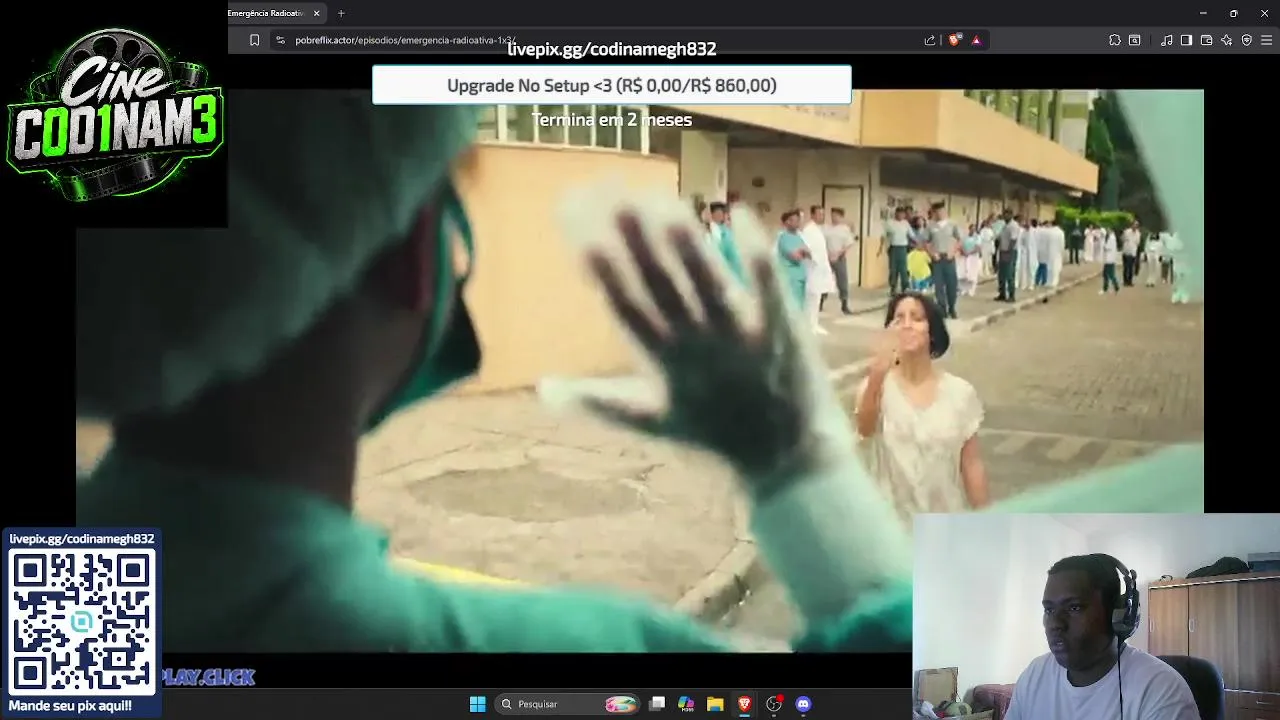Screen dimensions: 1280x720
Task: Open Brave Shields lion icon
Action: tap(954, 40)
